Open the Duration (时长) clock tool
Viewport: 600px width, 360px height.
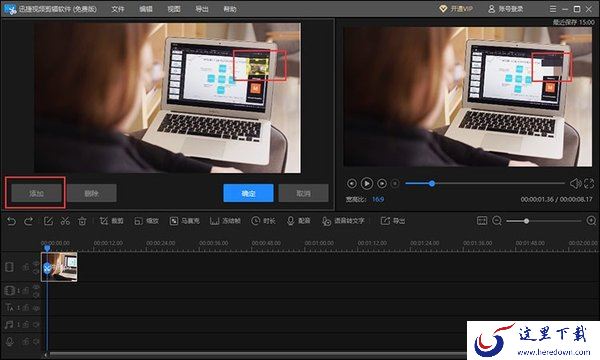(x=263, y=221)
